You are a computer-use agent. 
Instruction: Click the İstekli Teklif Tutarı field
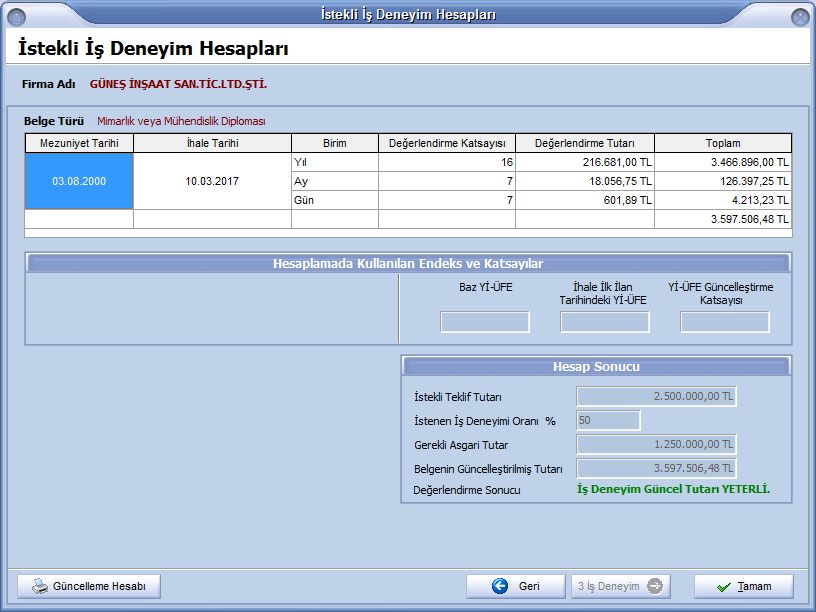pos(656,397)
